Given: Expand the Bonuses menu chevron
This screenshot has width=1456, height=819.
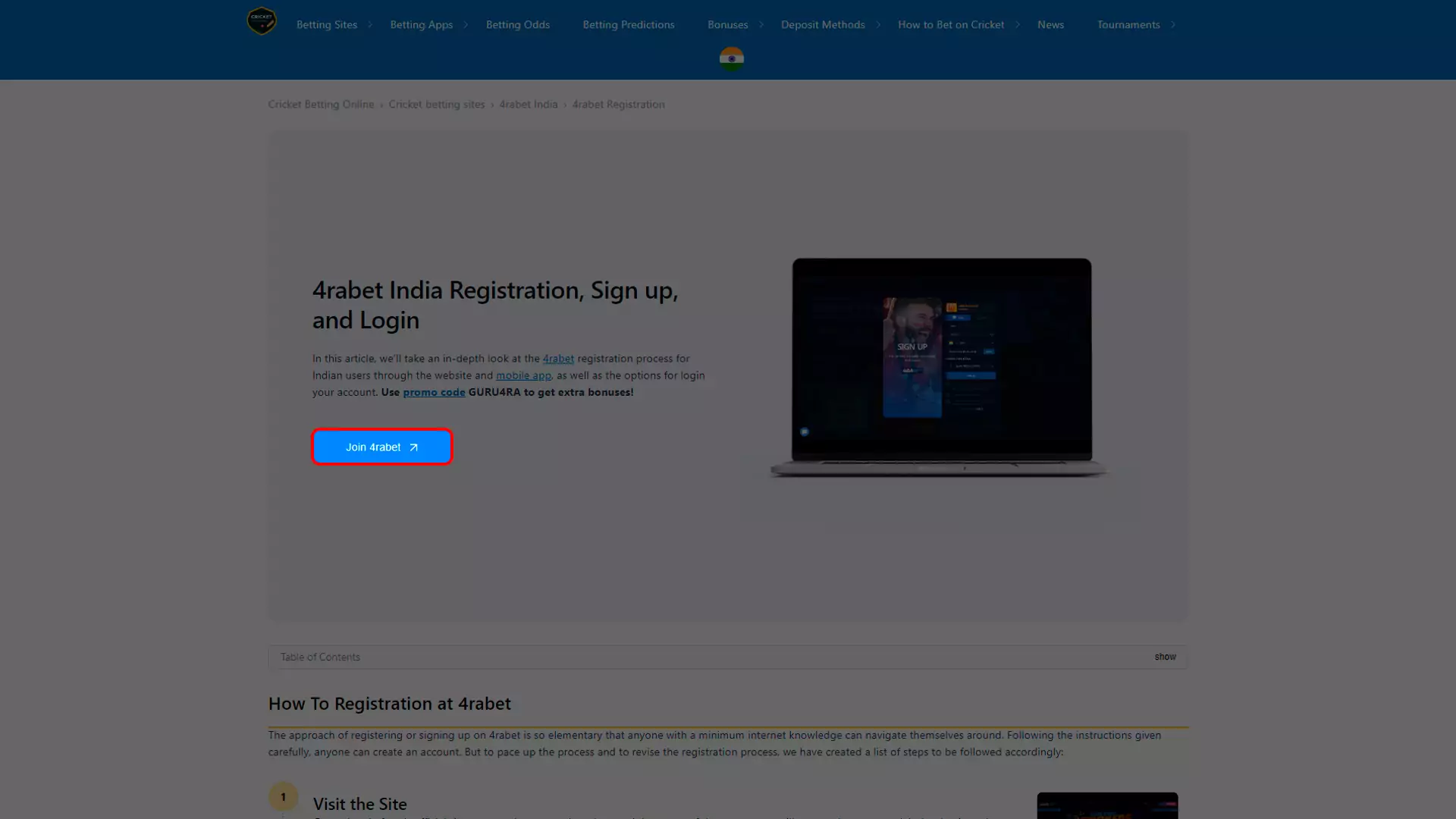Looking at the screenshot, I should 761,24.
